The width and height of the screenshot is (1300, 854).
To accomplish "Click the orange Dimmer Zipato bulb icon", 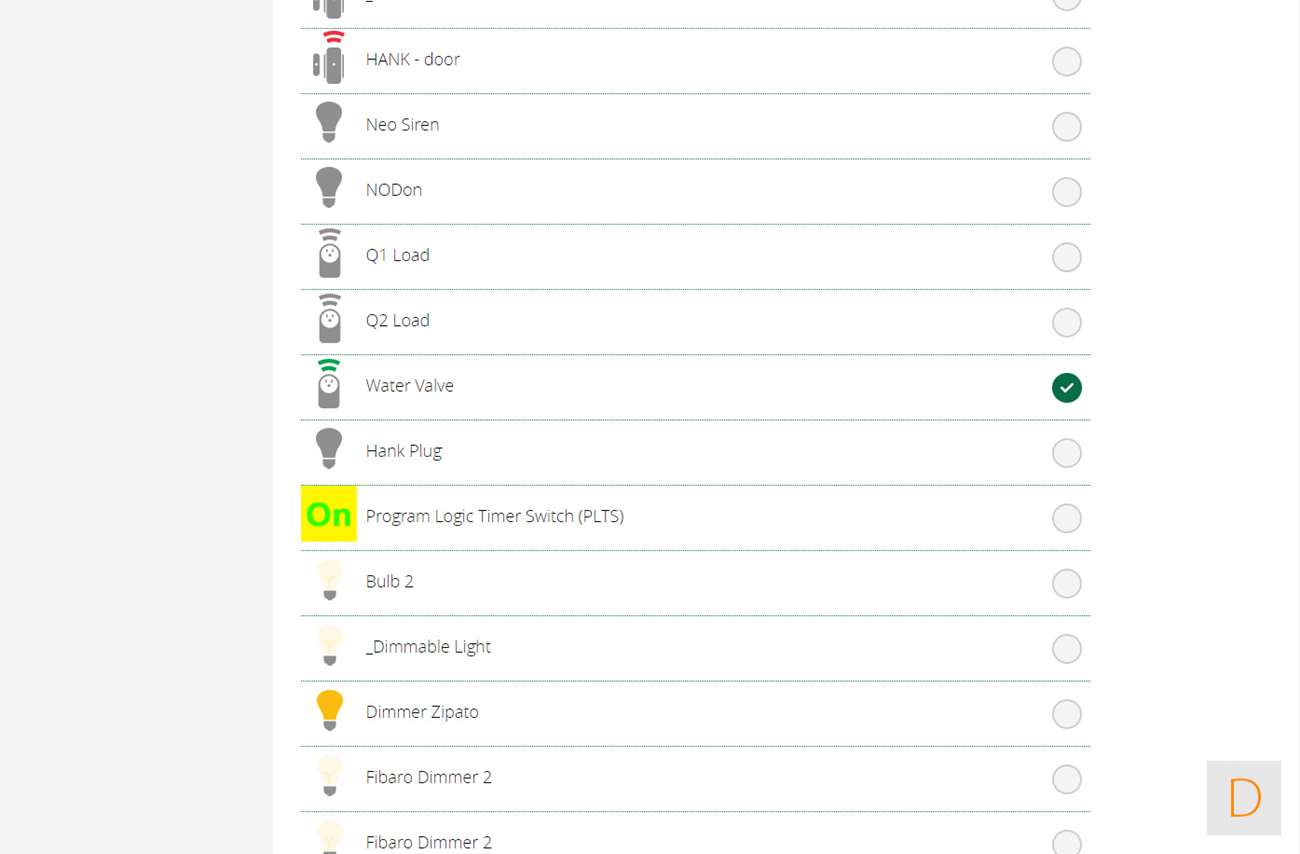I will tap(329, 710).
